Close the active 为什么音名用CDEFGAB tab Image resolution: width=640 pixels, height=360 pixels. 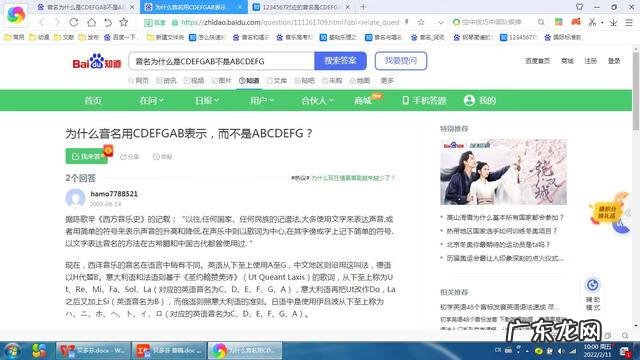[x=240, y=7]
